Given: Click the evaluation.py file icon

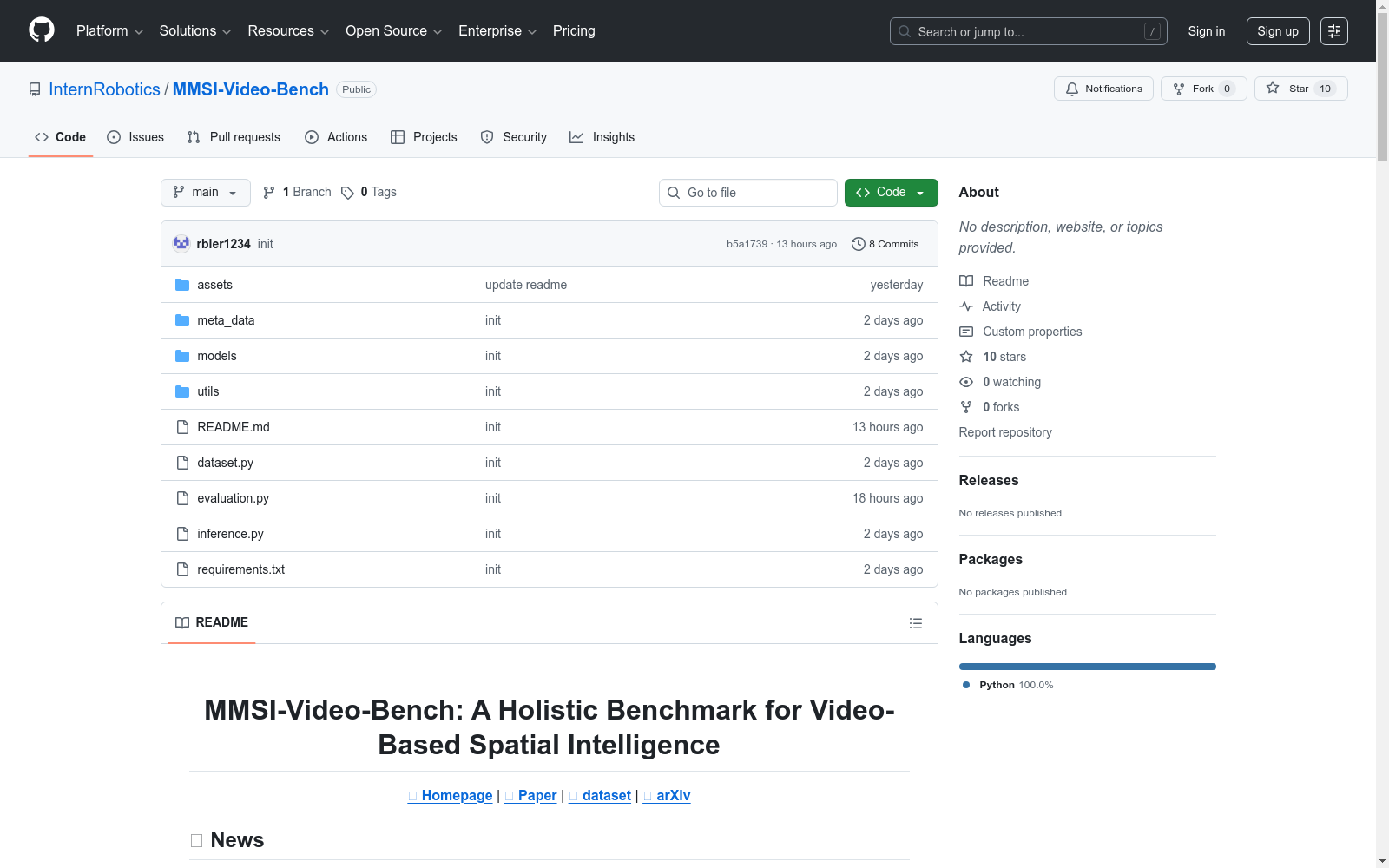Looking at the screenshot, I should point(182,498).
